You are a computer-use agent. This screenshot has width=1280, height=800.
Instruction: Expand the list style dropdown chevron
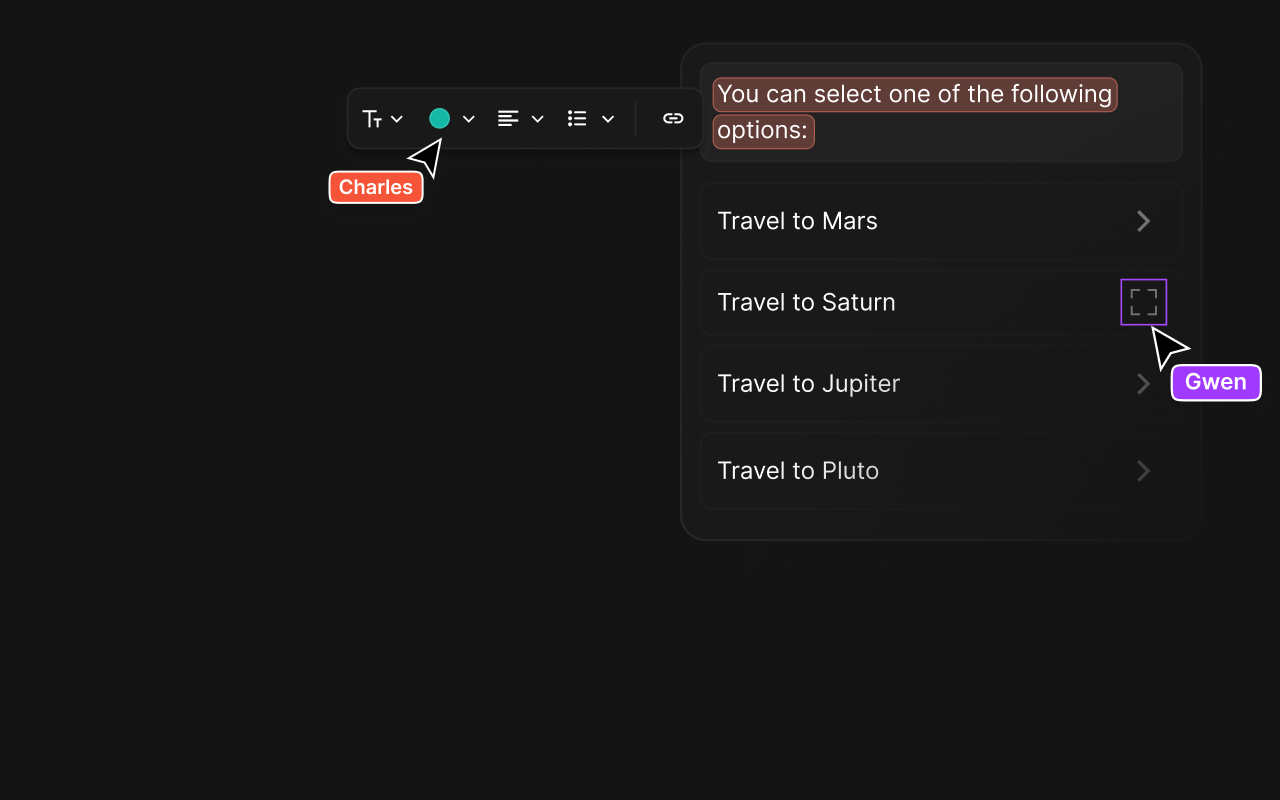[608, 119]
